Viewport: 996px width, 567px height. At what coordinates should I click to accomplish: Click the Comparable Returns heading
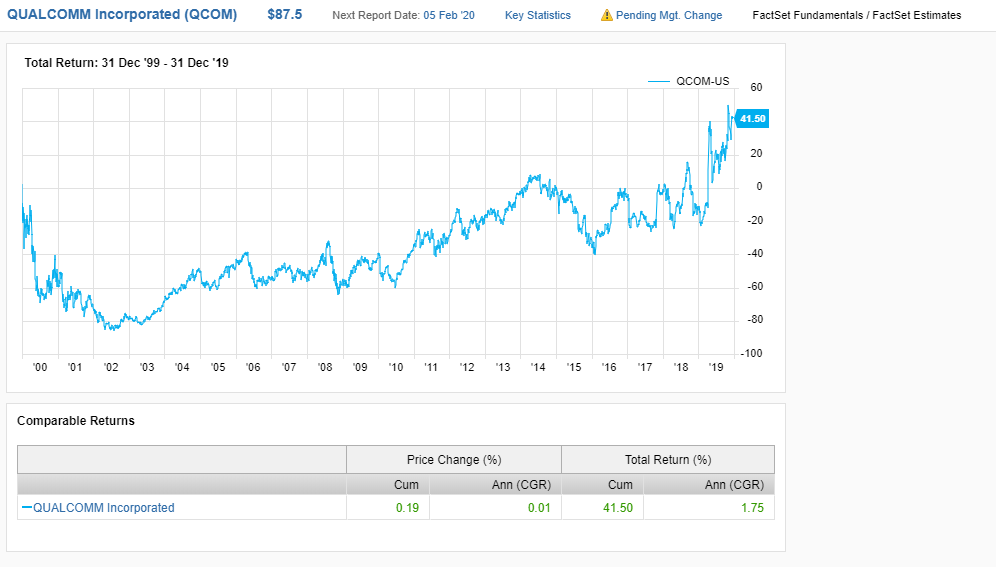76,421
